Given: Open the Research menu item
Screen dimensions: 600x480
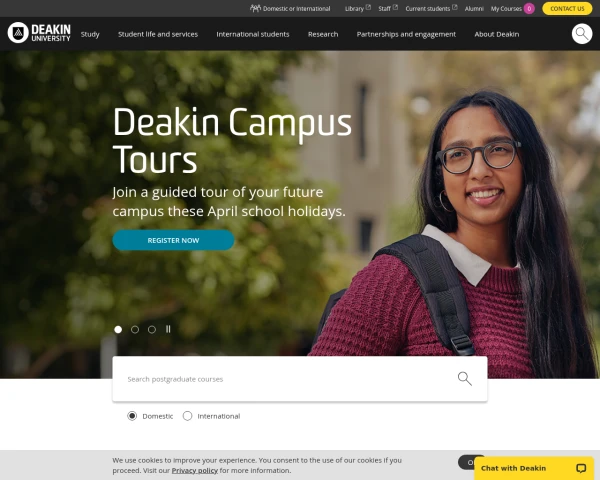Looking at the screenshot, I should coord(323,34).
